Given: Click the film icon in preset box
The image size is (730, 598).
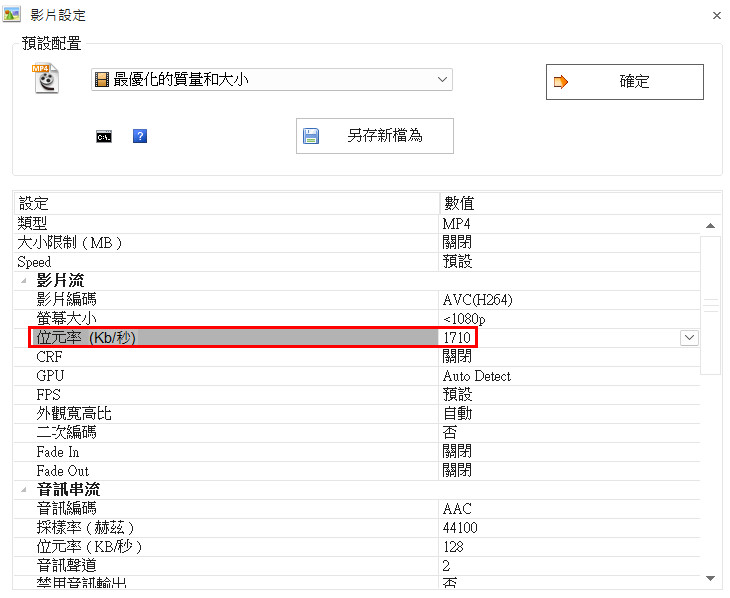Looking at the screenshot, I should coord(101,80).
